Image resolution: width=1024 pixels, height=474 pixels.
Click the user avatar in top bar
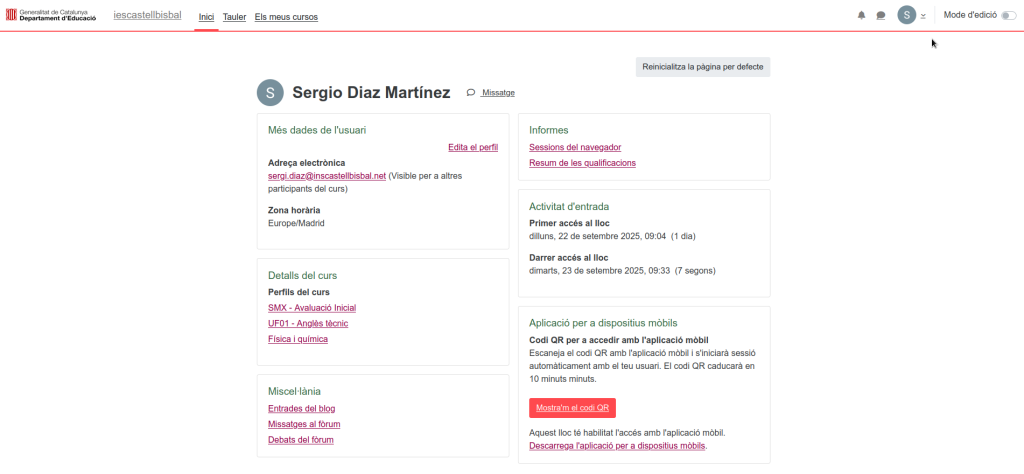906,15
